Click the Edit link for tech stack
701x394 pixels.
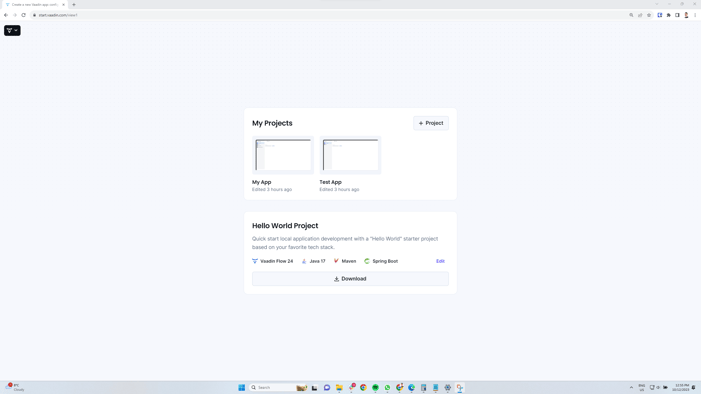pyautogui.click(x=440, y=261)
